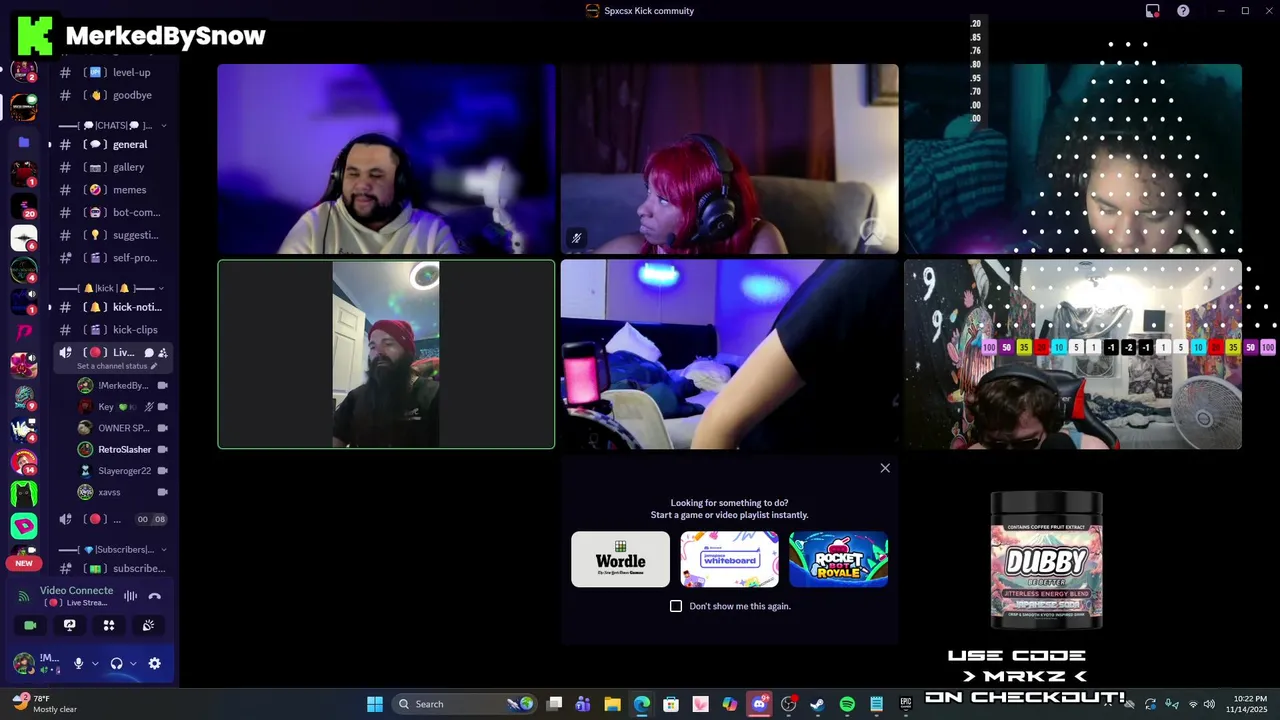1280x720 pixels.
Task: Open server folder icon in sidebar
Action: 24,142
